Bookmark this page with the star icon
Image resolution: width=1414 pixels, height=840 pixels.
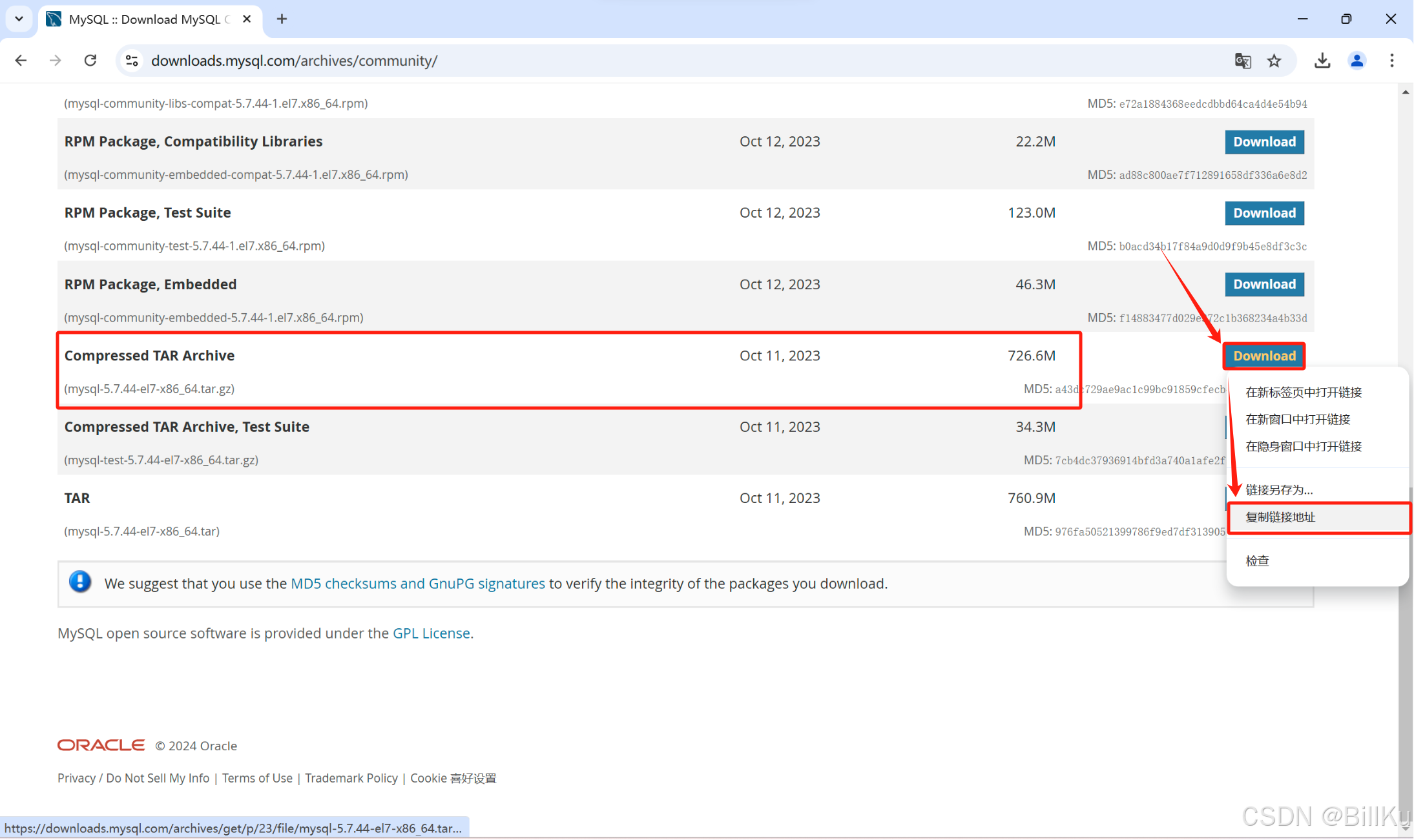[1274, 61]
